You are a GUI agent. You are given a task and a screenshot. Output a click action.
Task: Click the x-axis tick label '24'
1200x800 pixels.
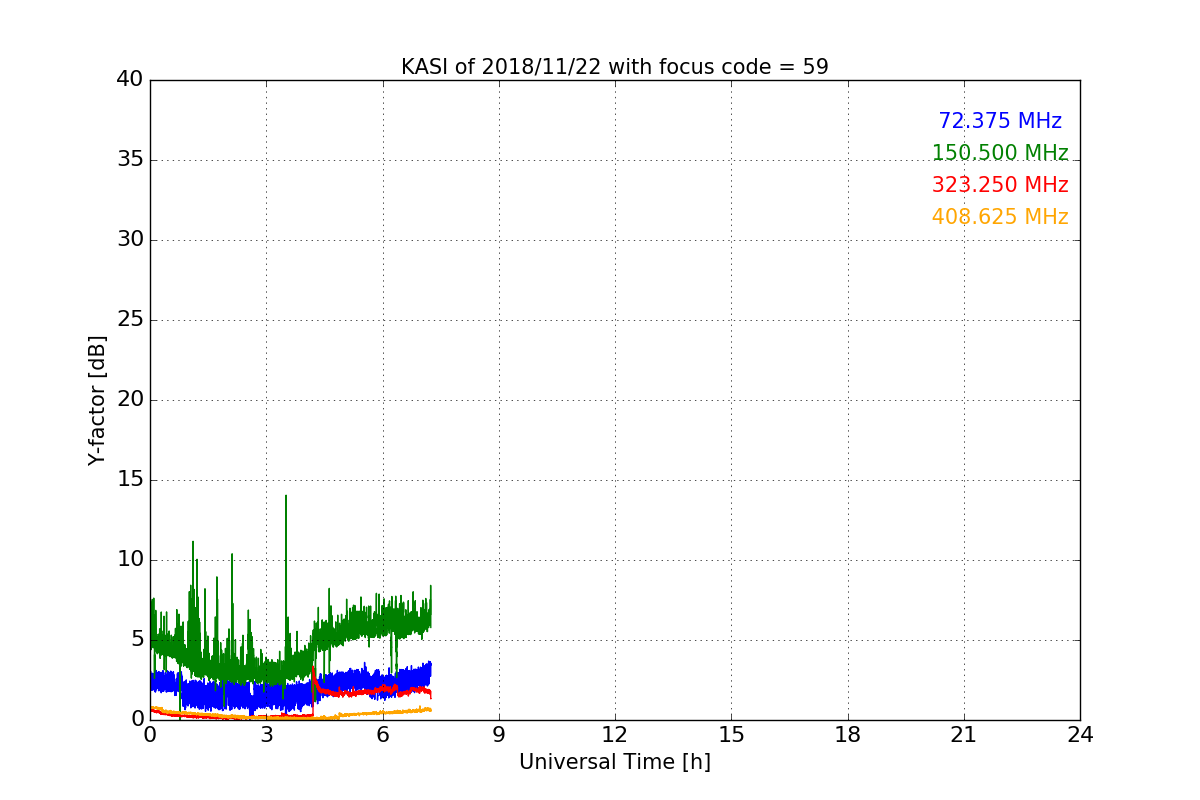click(x=1080, y=735)
